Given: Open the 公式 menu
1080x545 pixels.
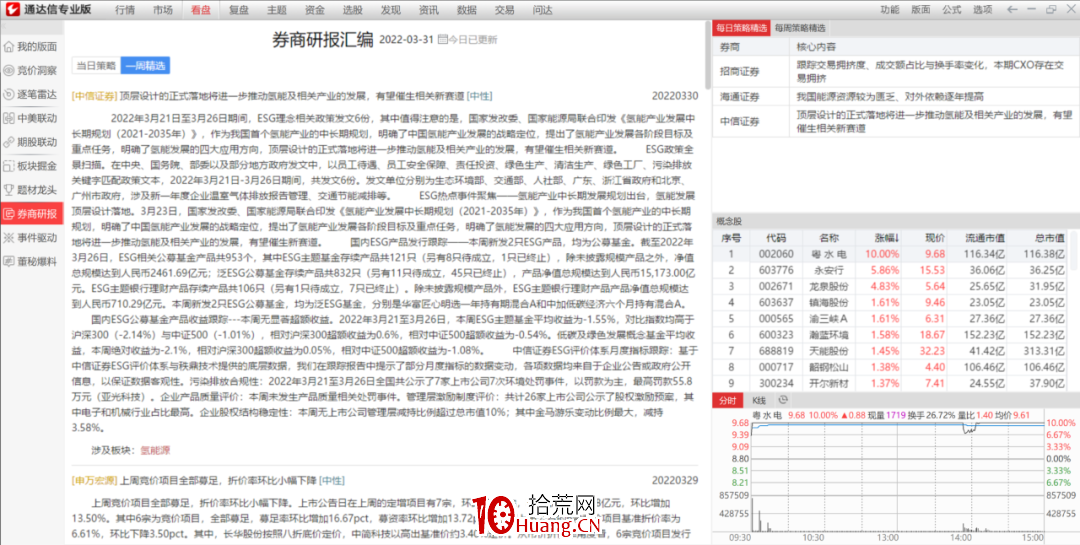Looking at the screenshot, I should pyautogui.click(x=952, y=10).
